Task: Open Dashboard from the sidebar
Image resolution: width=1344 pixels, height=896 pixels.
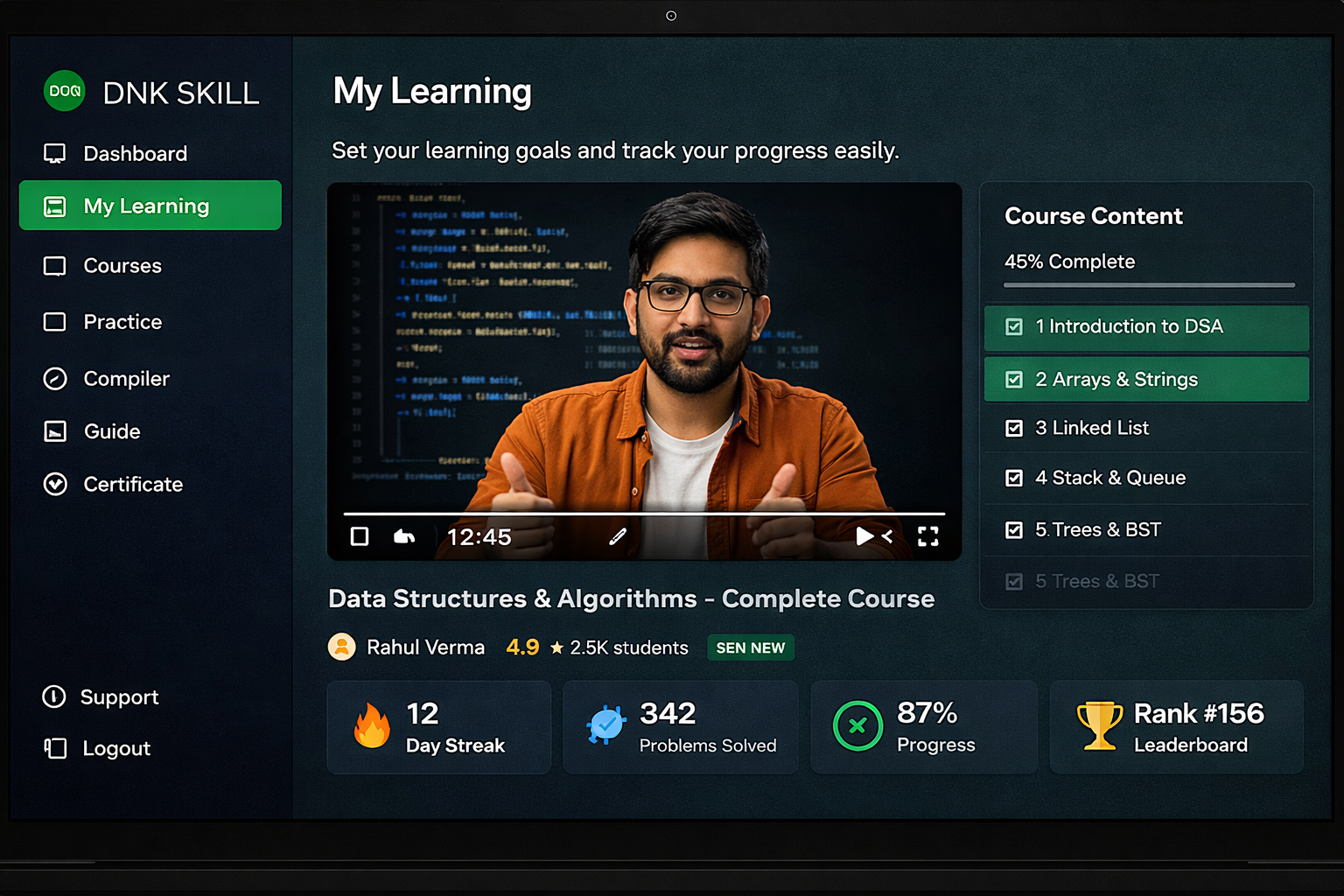Action: [x=135, y=154]
